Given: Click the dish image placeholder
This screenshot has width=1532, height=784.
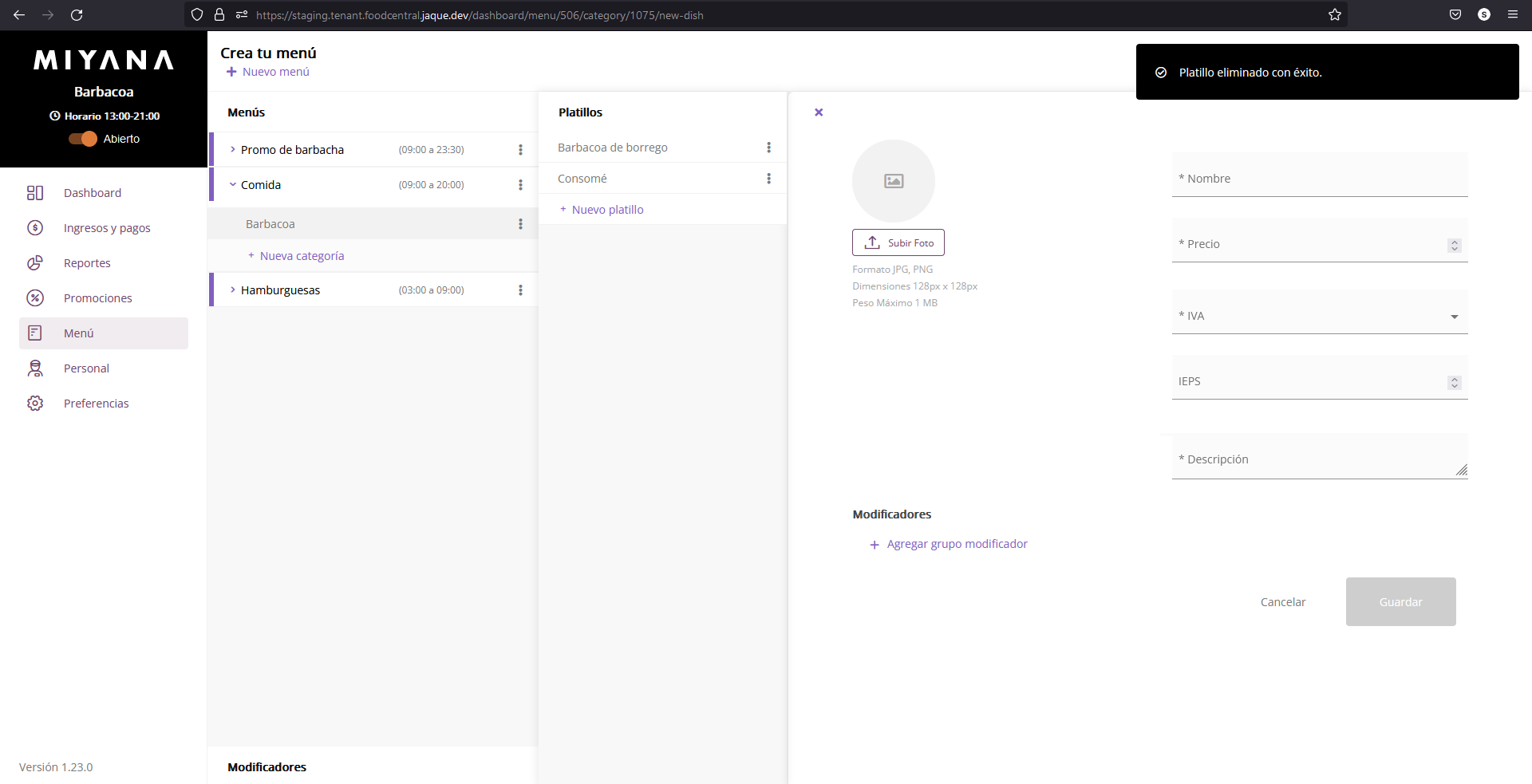Looking at the screenshot, I should pyautogui.click(x=894, y=181).
